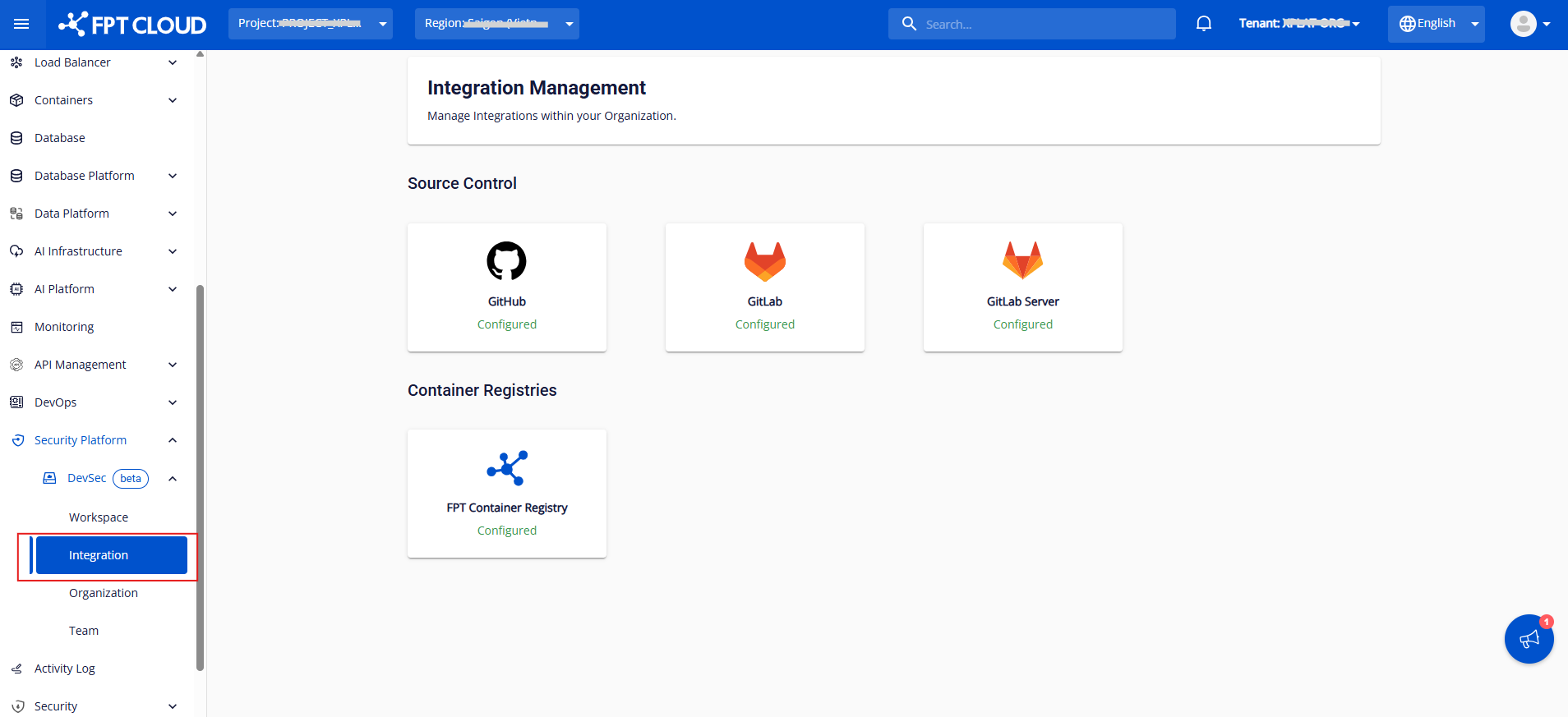Open the Region selector dropdown
This screenshot has width=1568, height=717.
[x=497, y=24]
